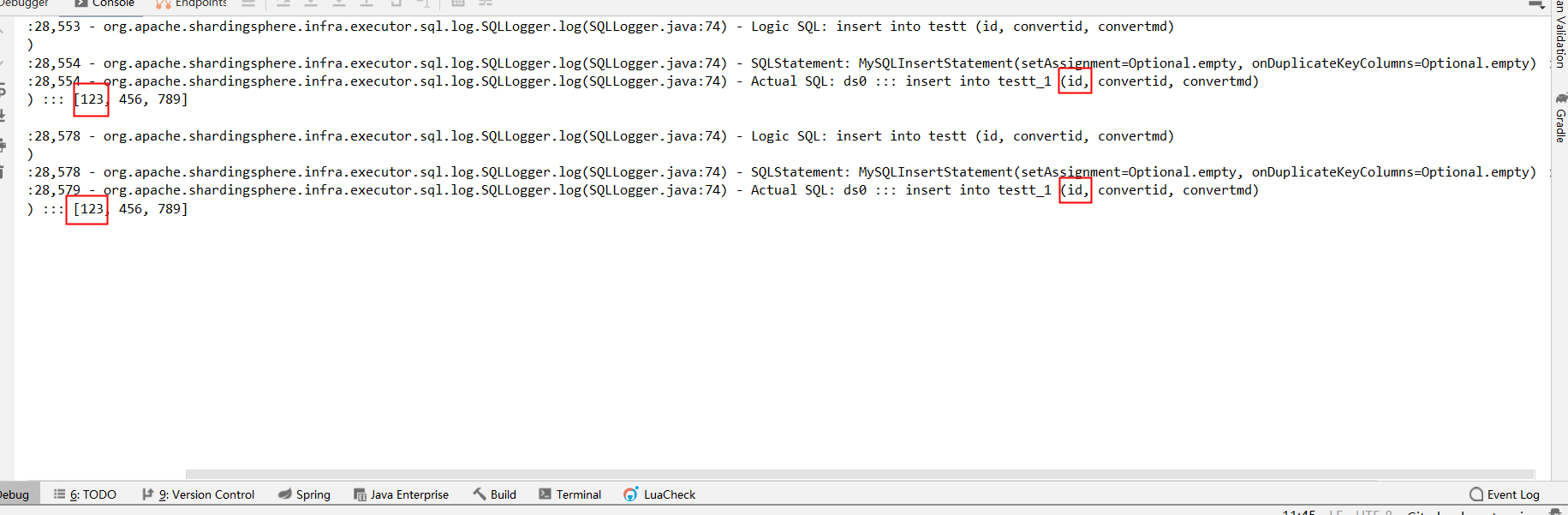Click the console horizontal scrollbar
1568x515 pixels.
pos(860,474)
